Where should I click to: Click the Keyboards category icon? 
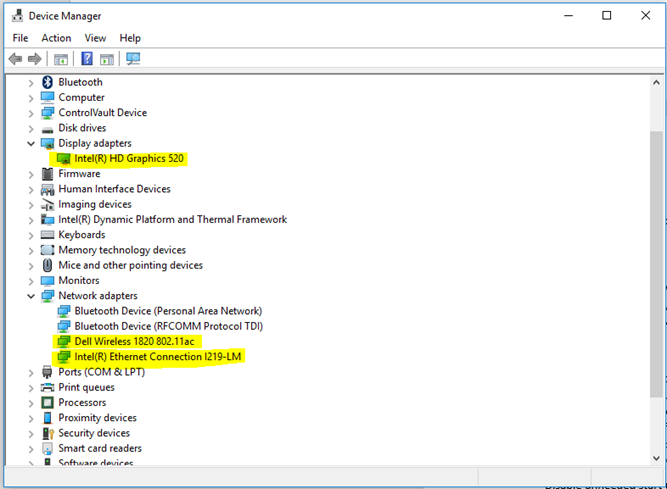(47, 235)
